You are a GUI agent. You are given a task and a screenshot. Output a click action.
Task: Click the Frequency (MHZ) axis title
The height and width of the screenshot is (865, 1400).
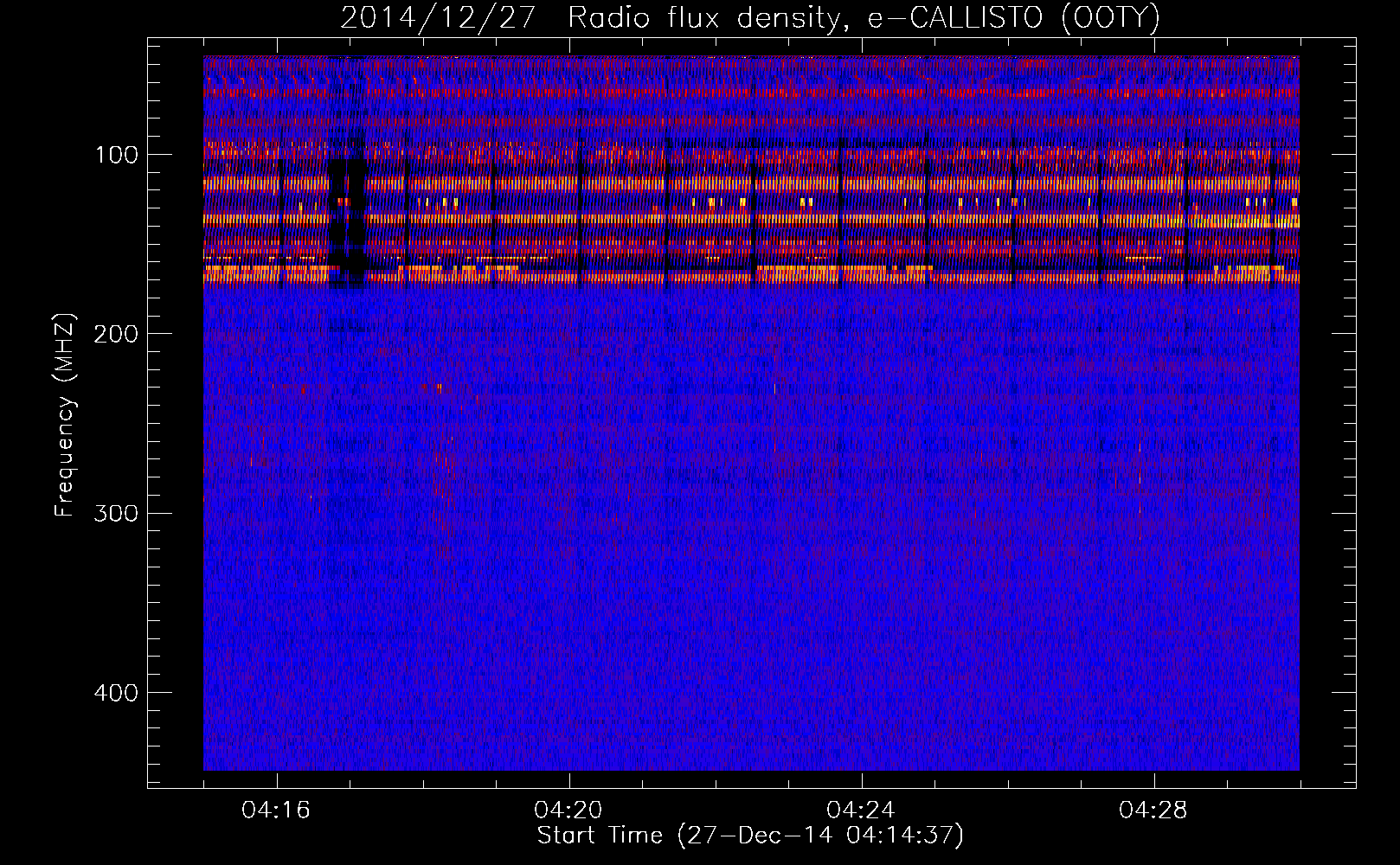point(65,414)
